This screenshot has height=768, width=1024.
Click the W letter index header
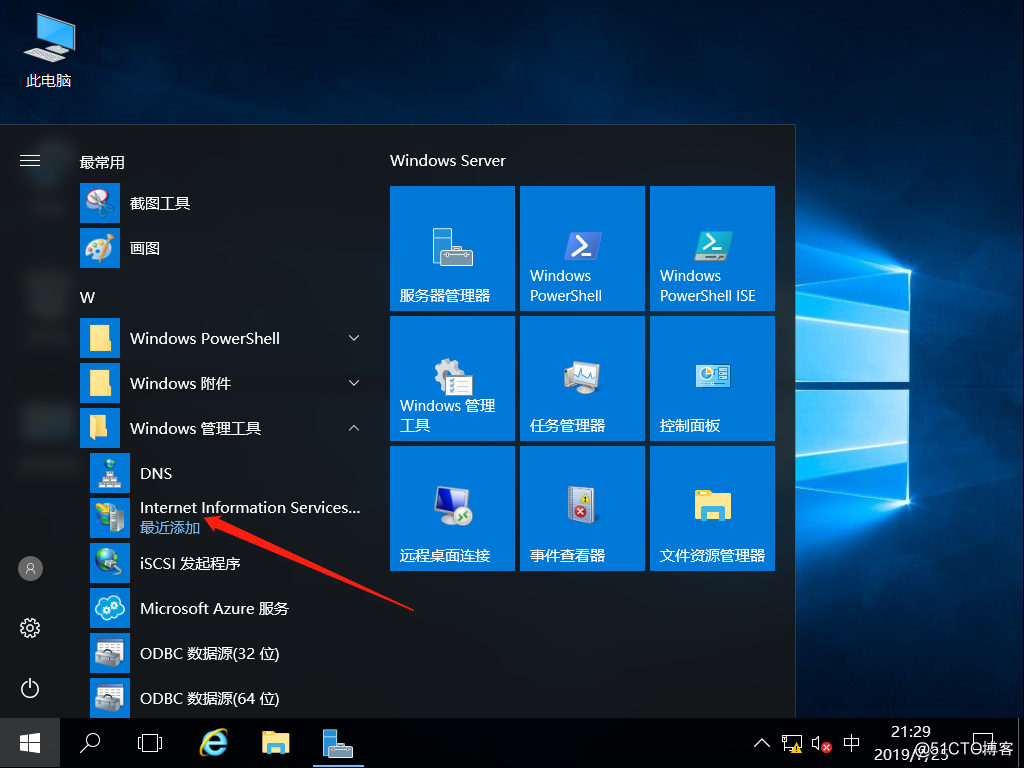[x=88, y=298]
